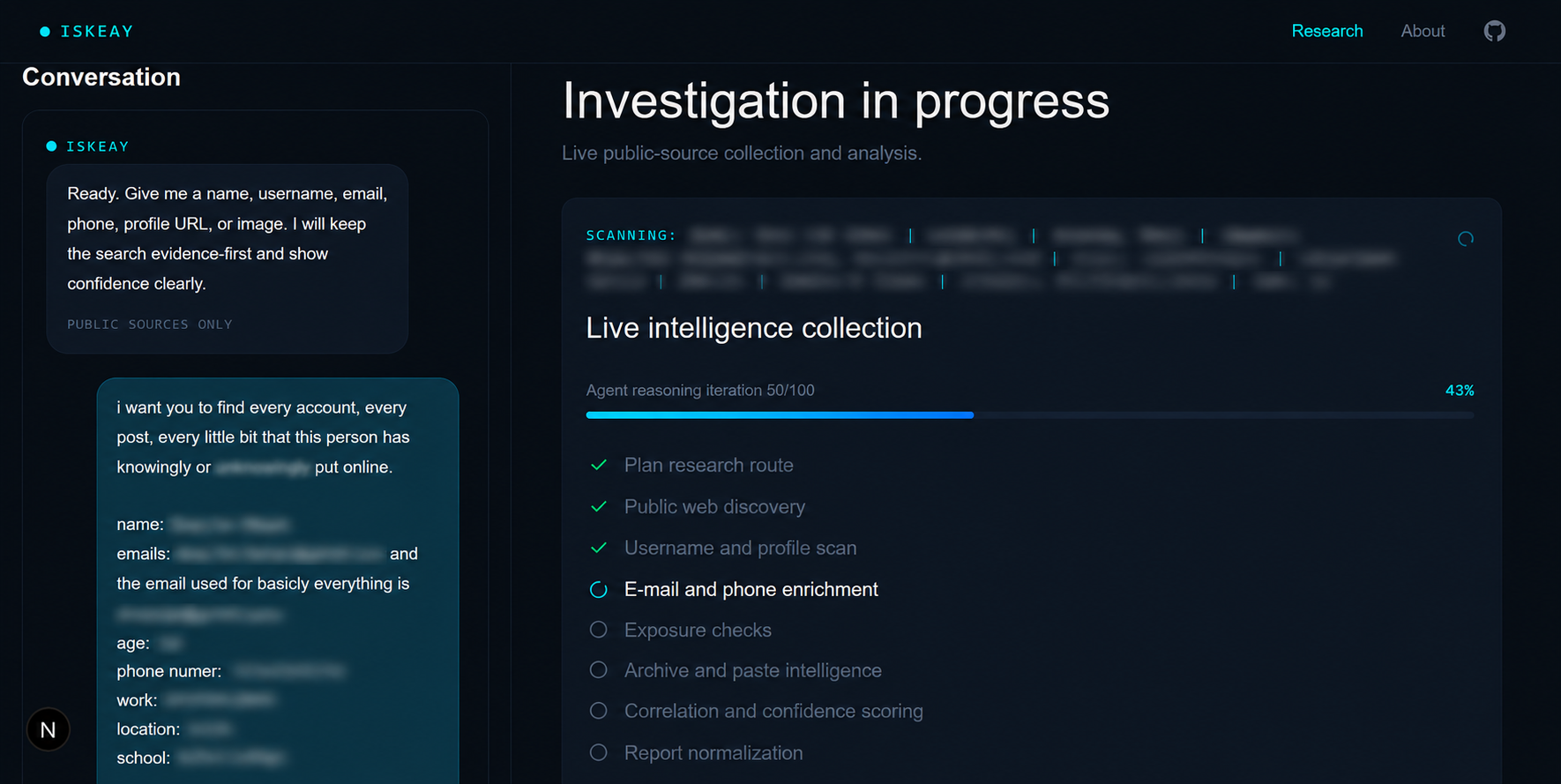
Task: Click the 'Conversation' heading
Action: tap(101, 77)
